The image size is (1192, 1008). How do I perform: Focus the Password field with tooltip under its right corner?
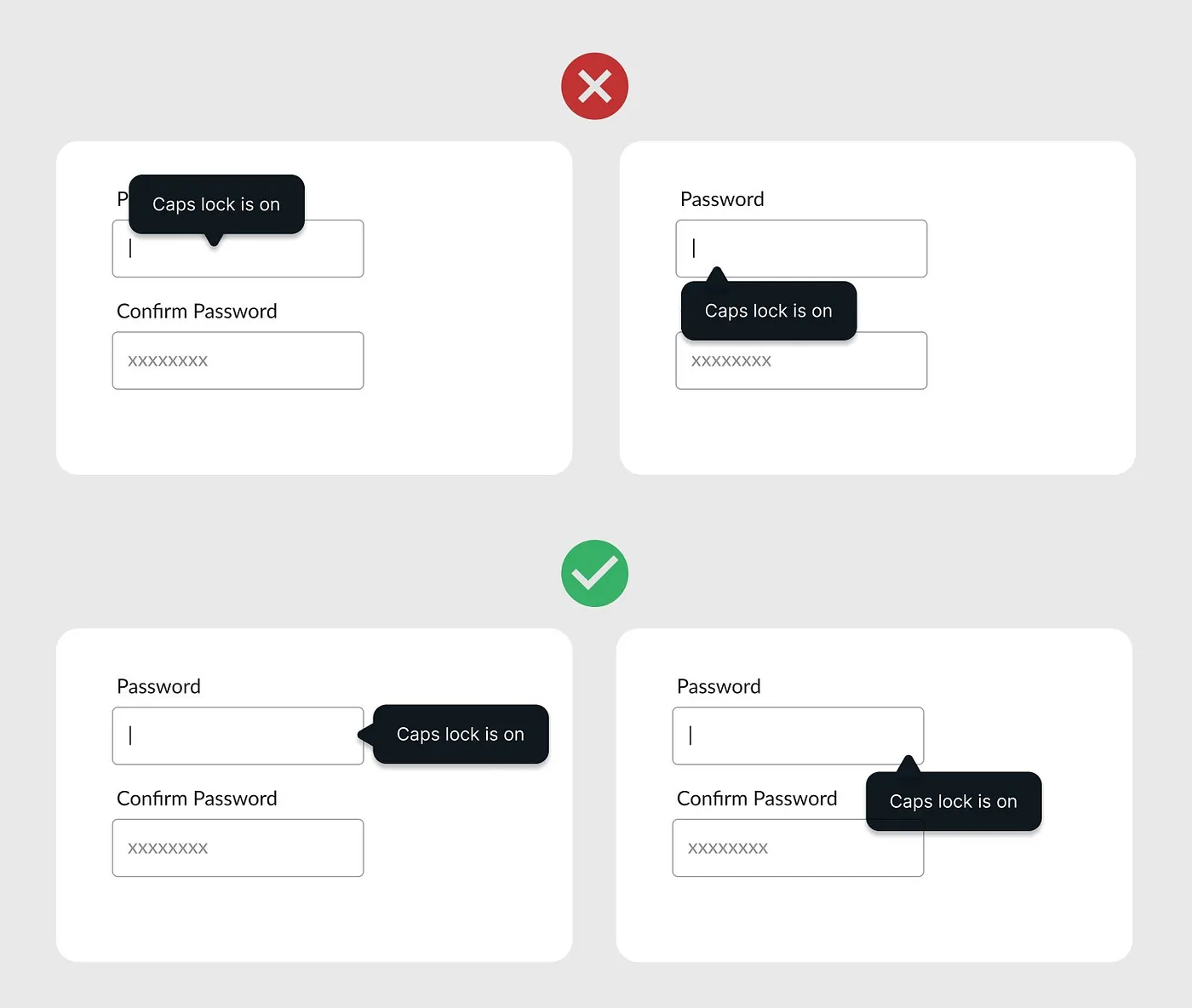pyautogui.click(x=798, y=736)
